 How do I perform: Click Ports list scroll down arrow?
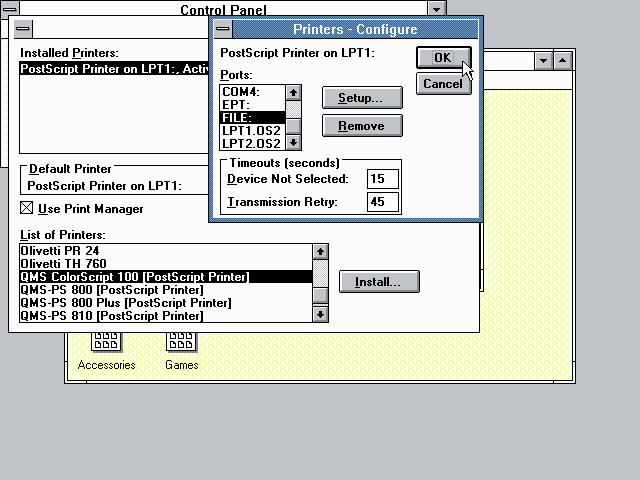click(293, 142)
